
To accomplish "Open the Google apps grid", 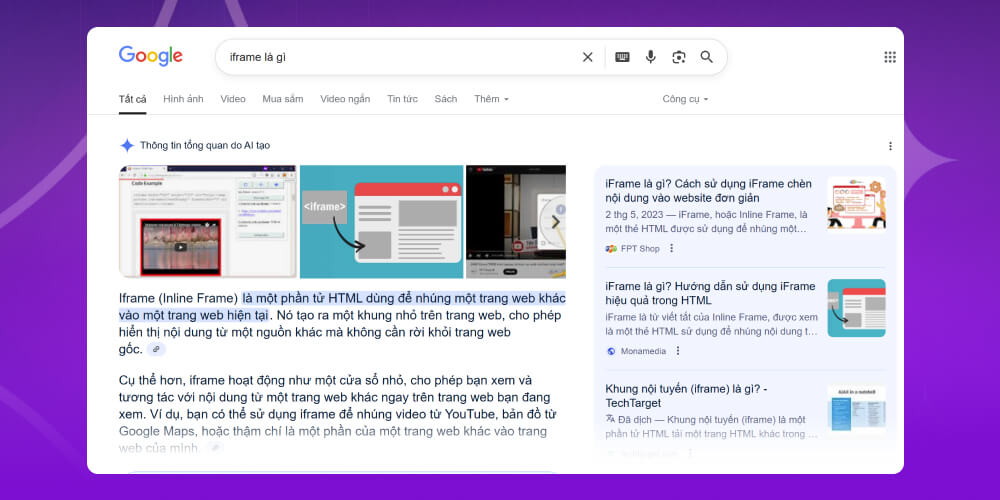I will click(x=890, y=57).
